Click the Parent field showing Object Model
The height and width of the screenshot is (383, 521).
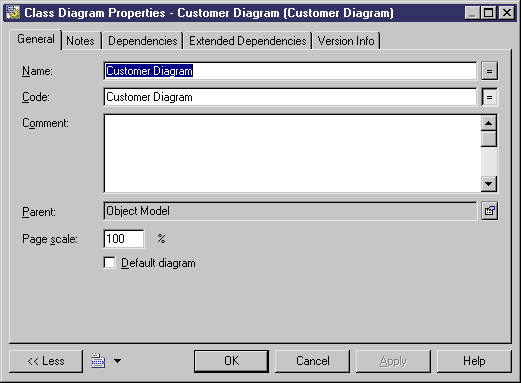point(290,211)
